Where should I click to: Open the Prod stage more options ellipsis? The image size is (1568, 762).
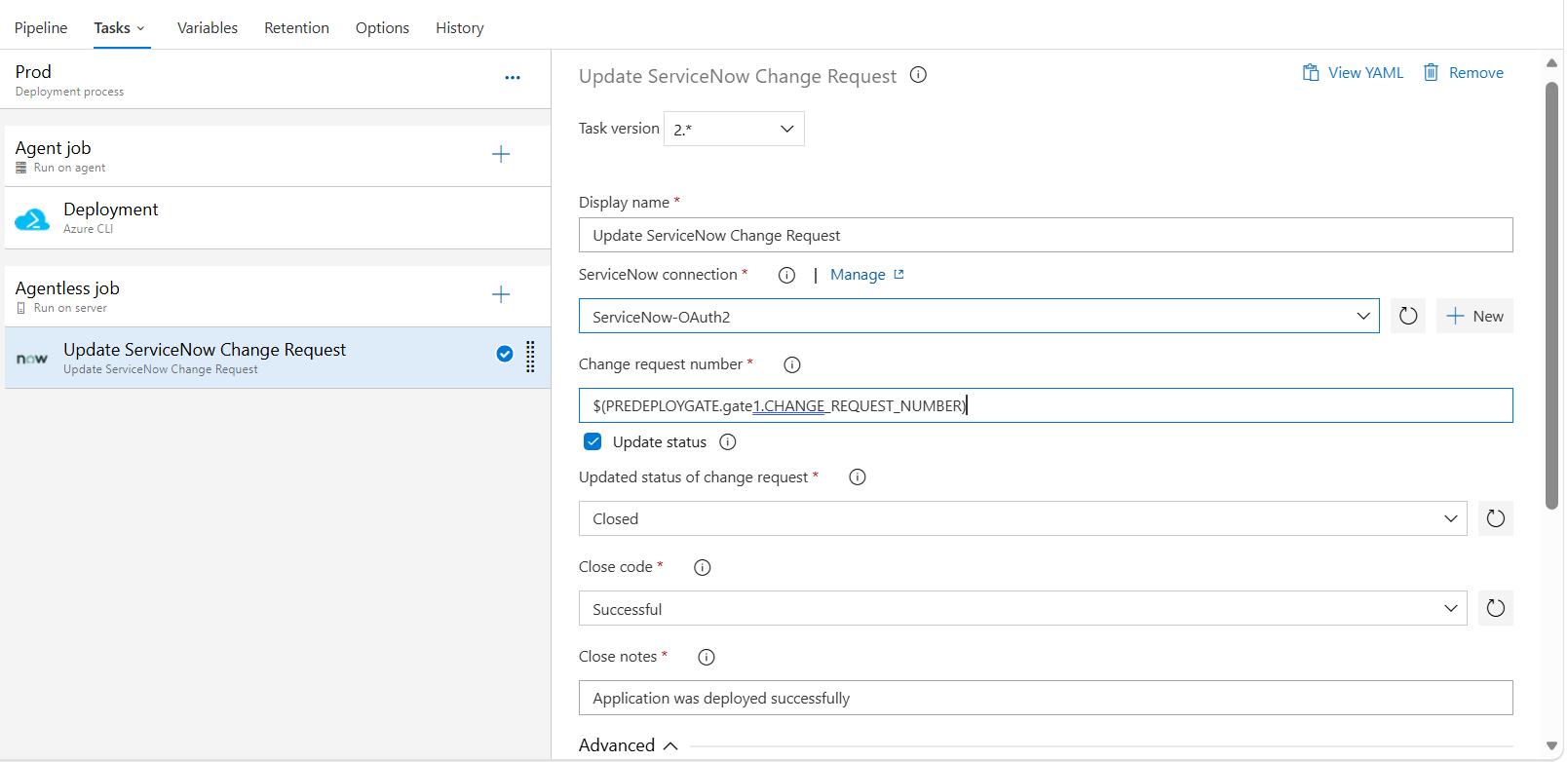click(513, 78)
